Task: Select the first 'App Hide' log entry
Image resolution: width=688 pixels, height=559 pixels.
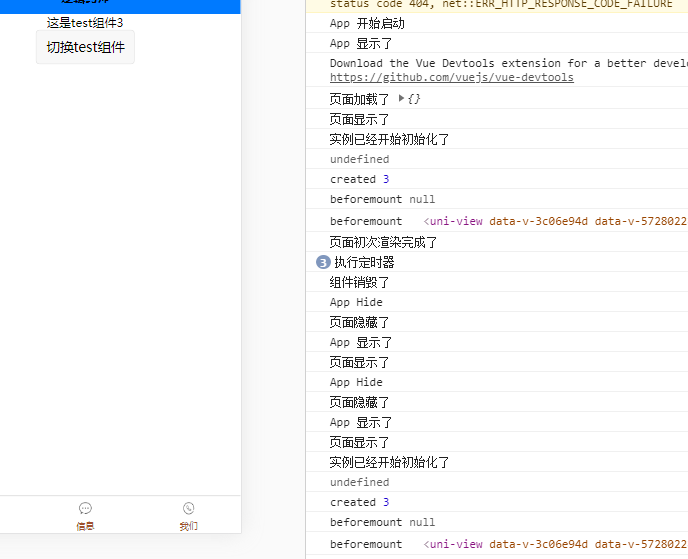Action: pos(497,302)
